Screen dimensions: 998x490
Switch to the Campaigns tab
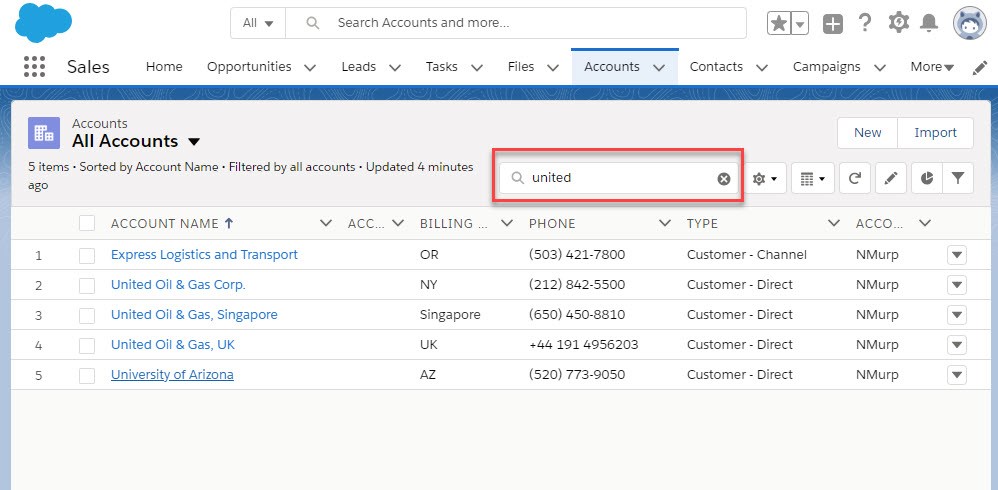click(x=826, y=67)
